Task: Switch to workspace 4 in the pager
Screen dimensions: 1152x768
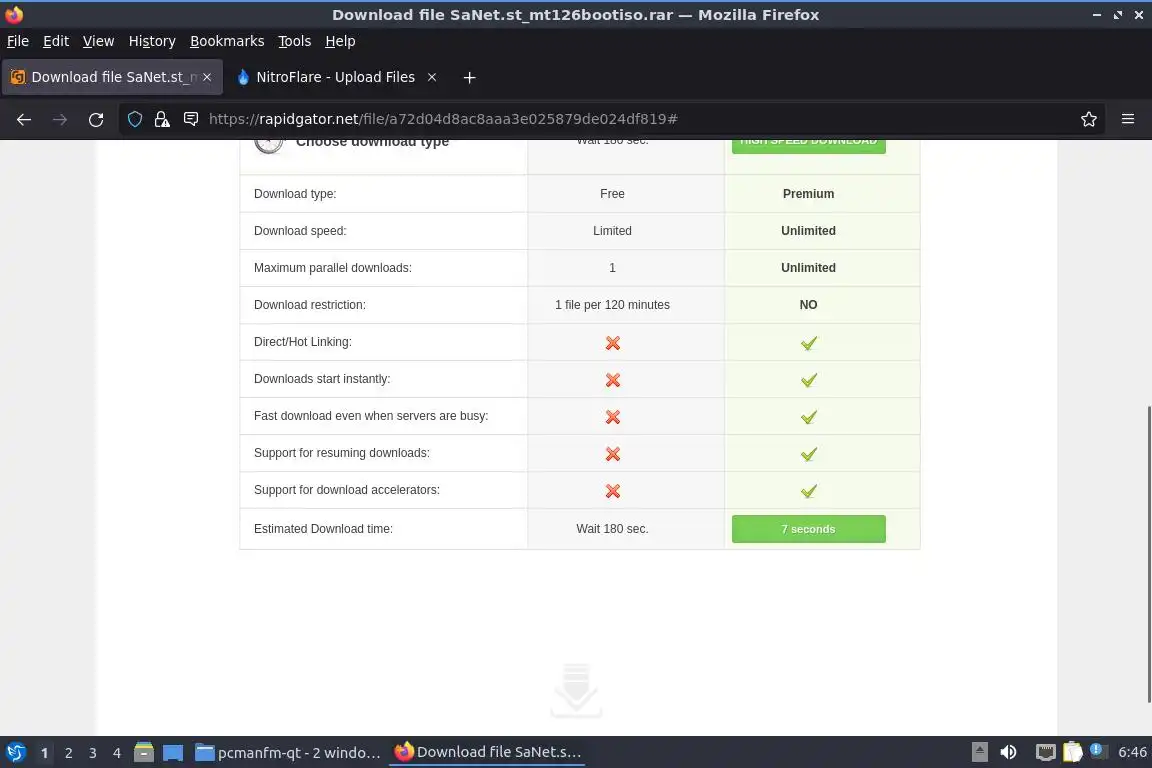Action: click(117, 753)
